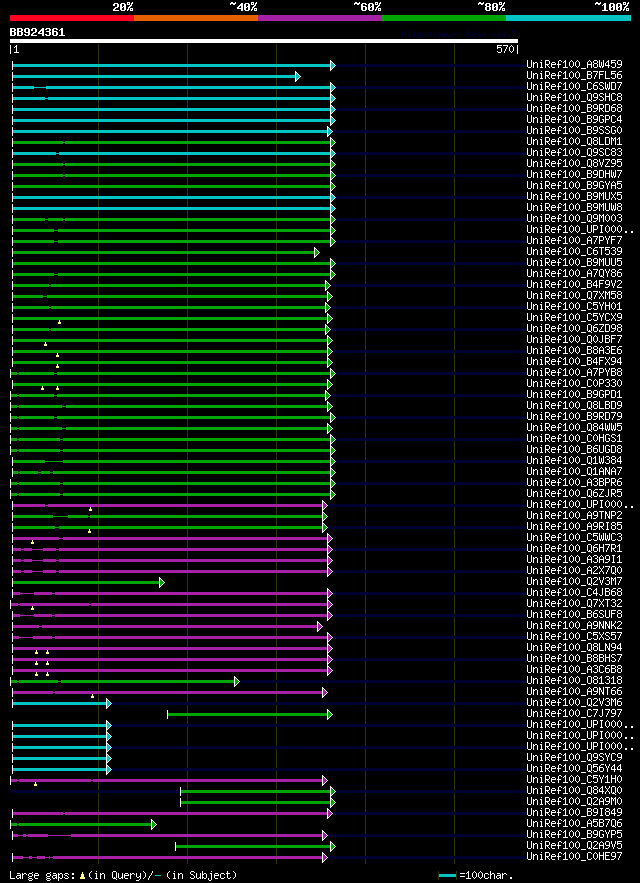Select the UniRef100_C5YCX9 label
This screenshot has width=640, height=883.
click(x=574, y=319)
